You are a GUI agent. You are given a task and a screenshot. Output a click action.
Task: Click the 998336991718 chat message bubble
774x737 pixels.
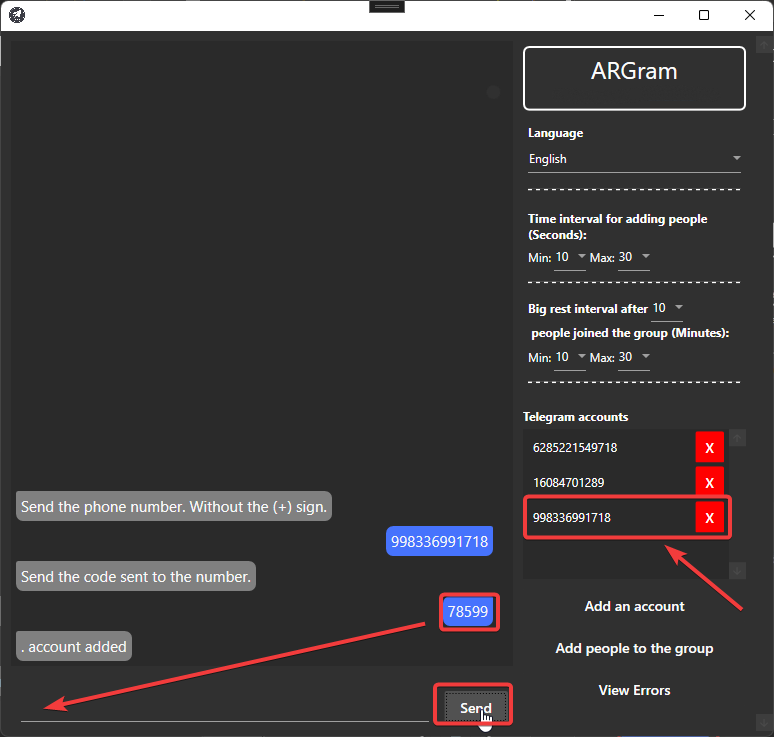point(439,542)
